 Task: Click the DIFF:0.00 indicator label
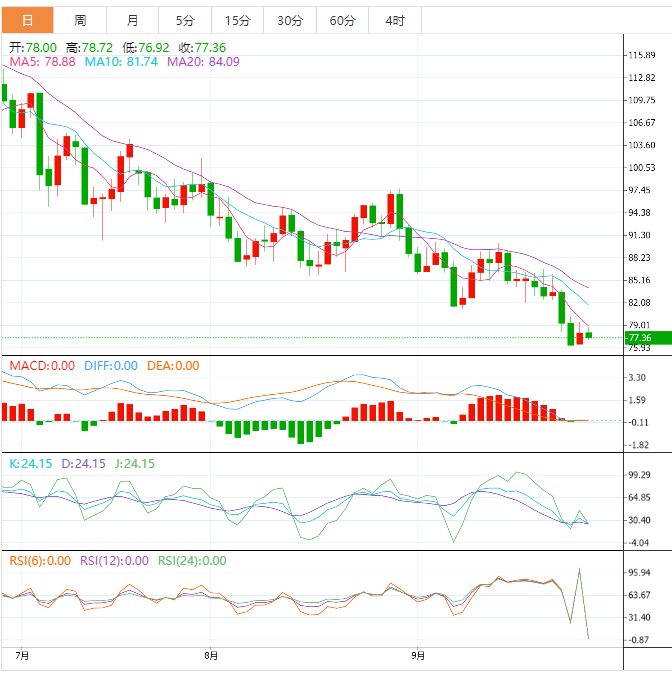point(111,366)
